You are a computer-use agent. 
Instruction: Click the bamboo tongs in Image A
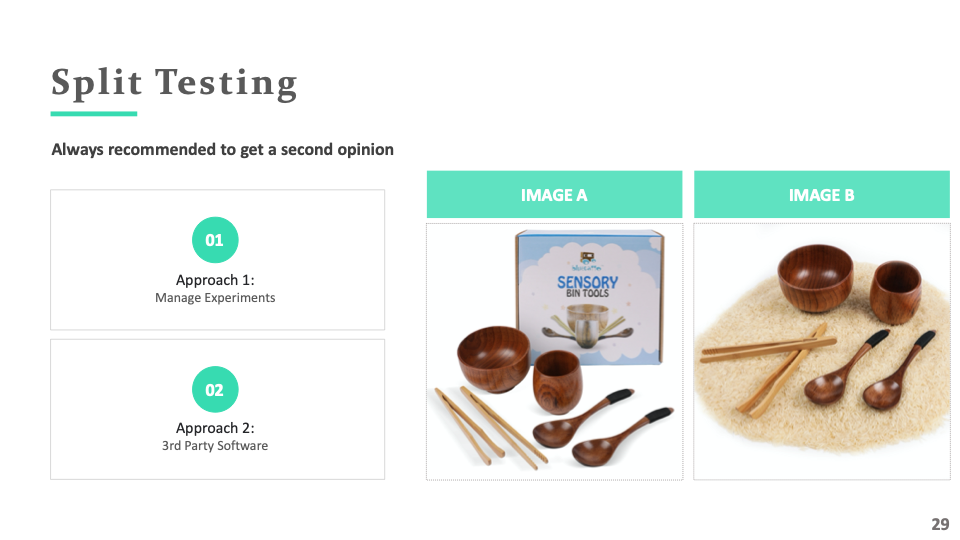pyautogui.click(x=490, y=426)
